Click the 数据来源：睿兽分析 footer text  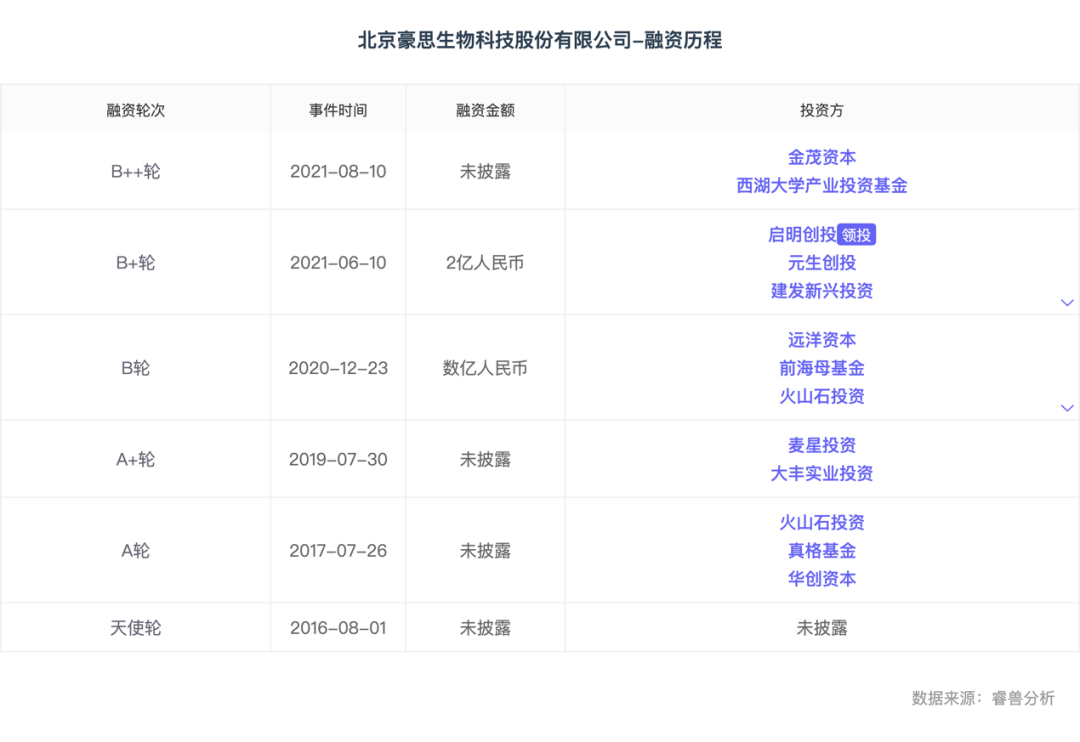click(983, 698)
